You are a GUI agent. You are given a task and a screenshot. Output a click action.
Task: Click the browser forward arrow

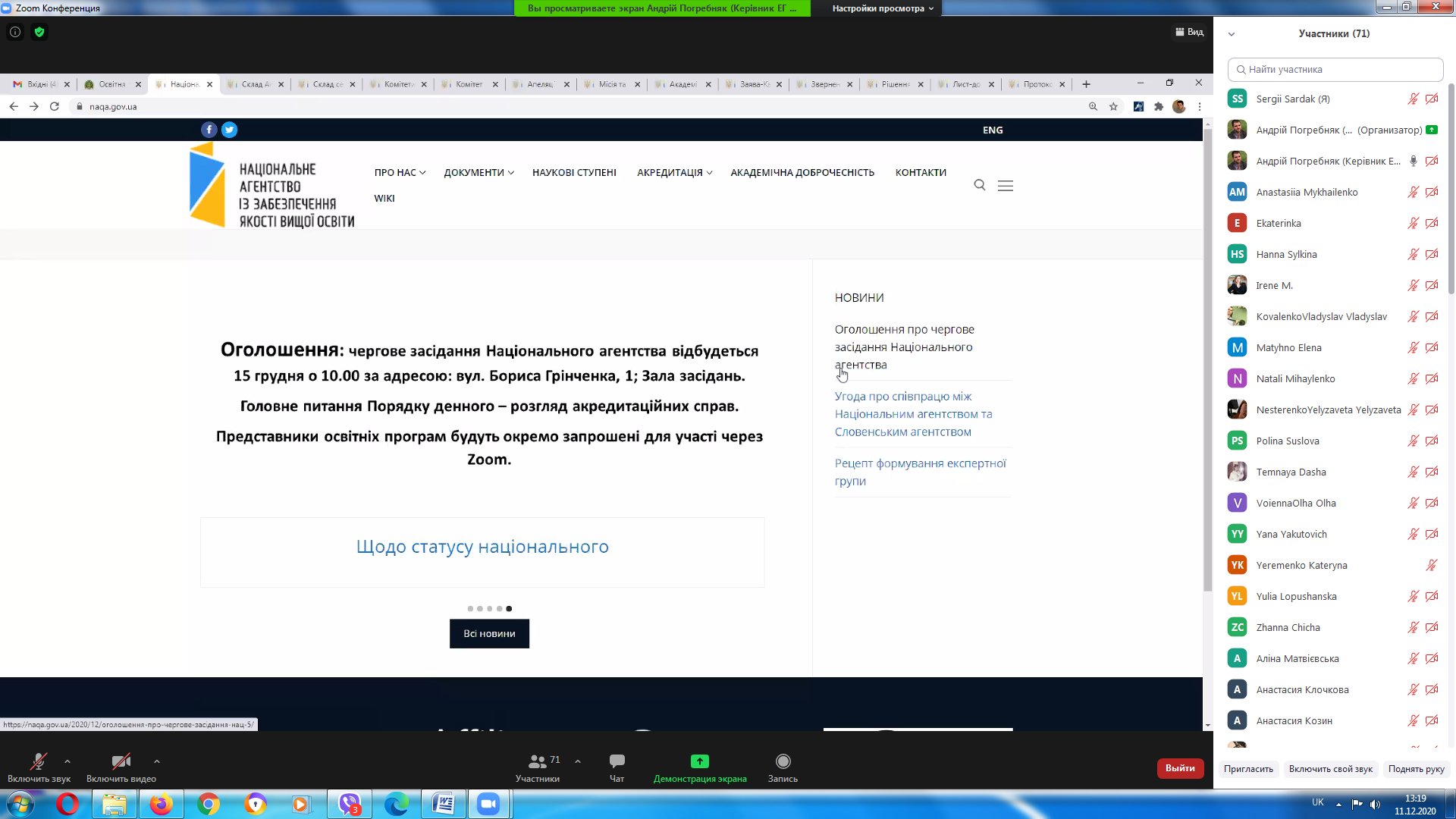click(34, 107)
